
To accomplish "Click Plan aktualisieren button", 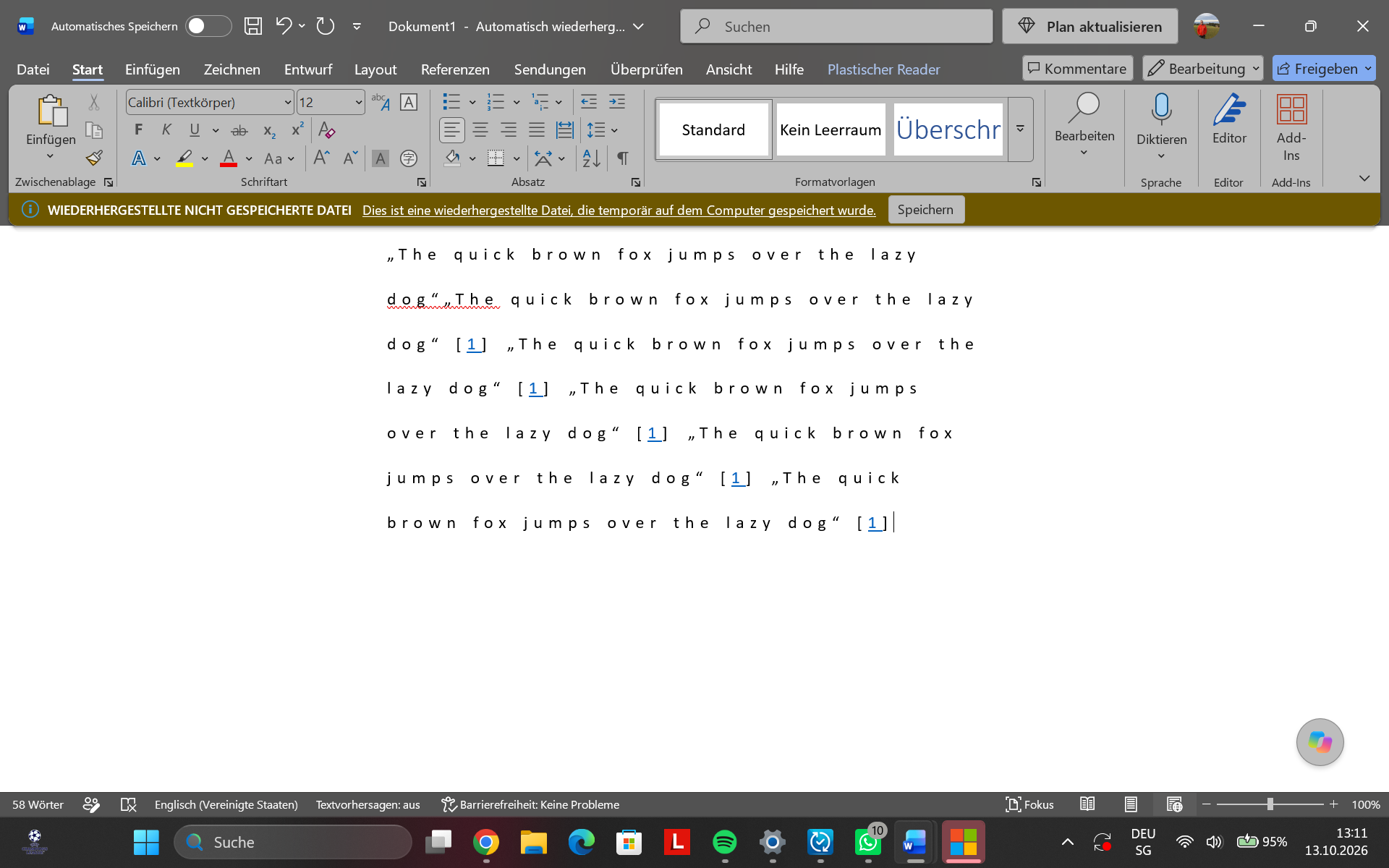I will (x=1089, y=27).
